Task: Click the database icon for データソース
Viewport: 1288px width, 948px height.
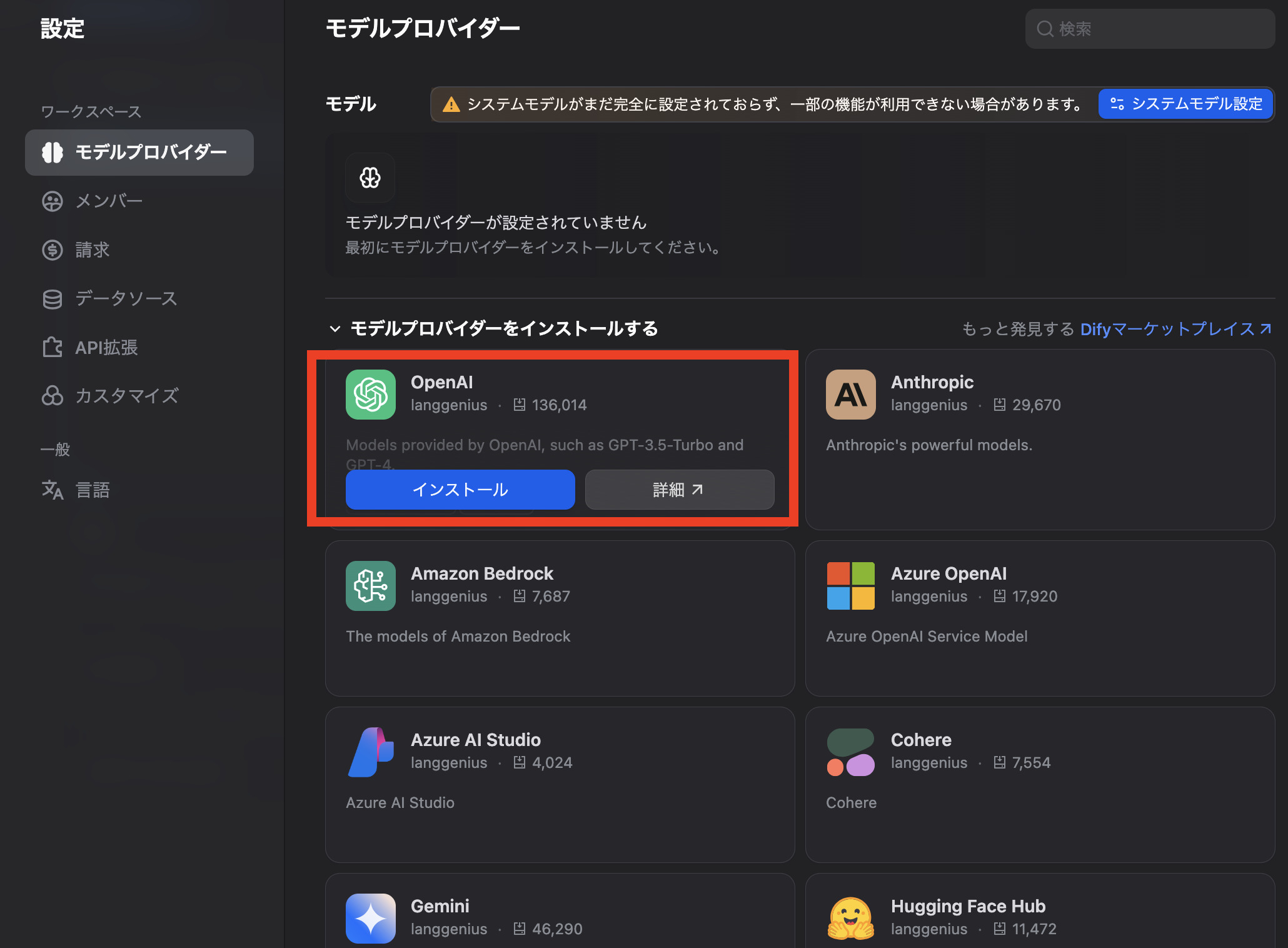Action: [53, 298]
